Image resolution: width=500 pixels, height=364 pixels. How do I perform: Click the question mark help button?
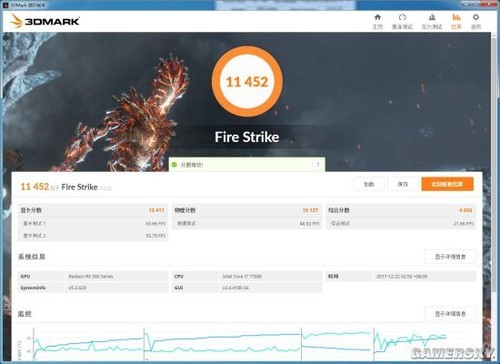coord(318,165)
